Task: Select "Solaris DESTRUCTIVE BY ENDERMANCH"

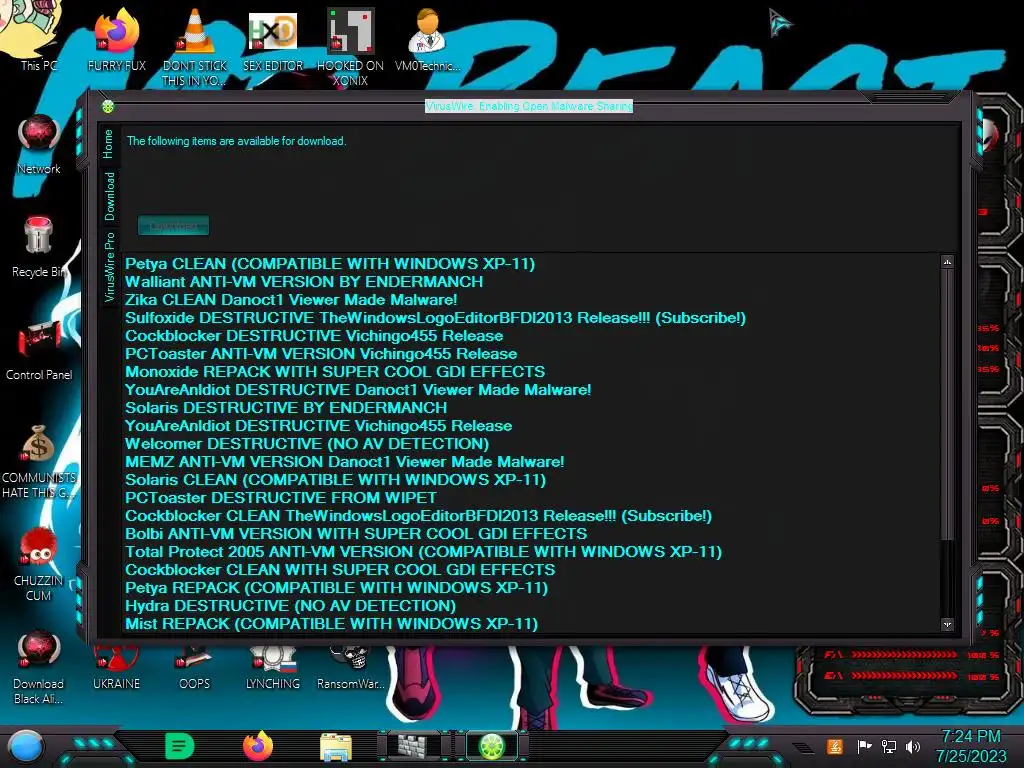Action: coord(286,408)
